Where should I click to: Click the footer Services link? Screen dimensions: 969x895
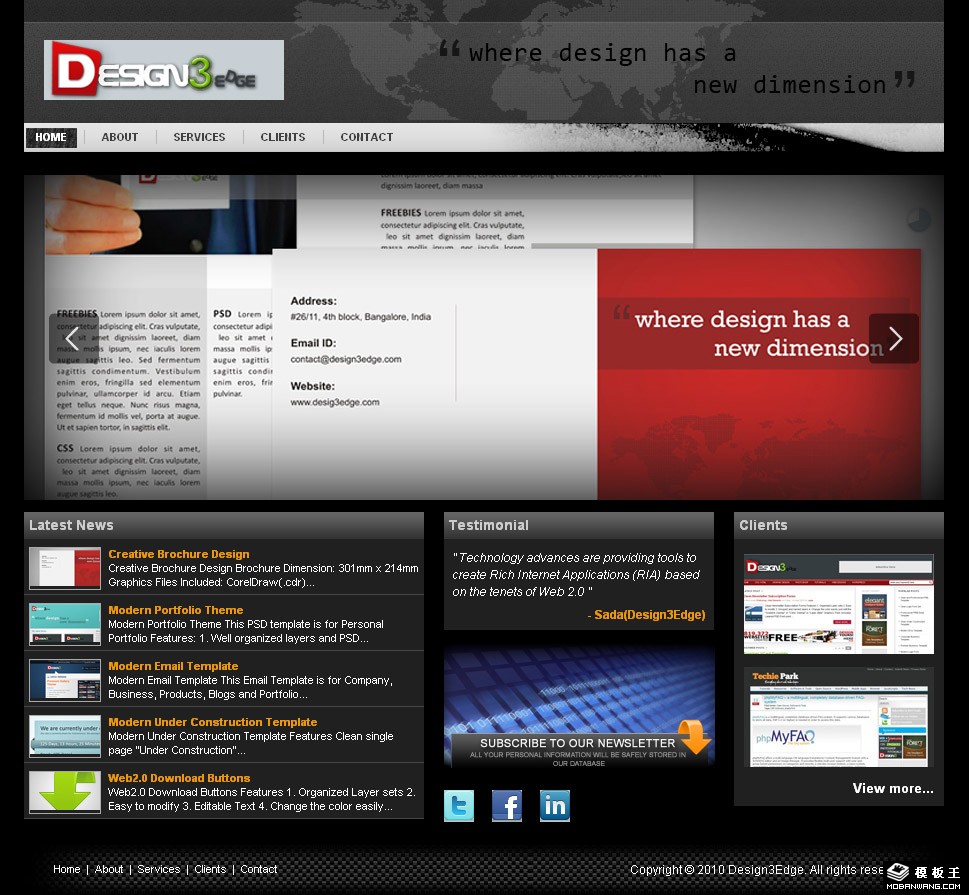[x=159, y=869]
